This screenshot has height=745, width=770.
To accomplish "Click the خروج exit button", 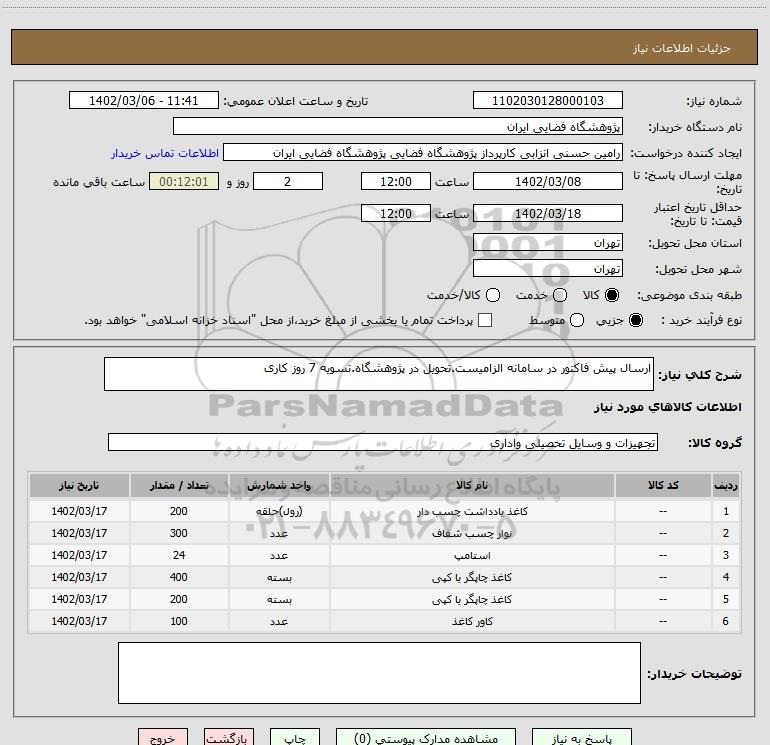I will tap(163, 738).
